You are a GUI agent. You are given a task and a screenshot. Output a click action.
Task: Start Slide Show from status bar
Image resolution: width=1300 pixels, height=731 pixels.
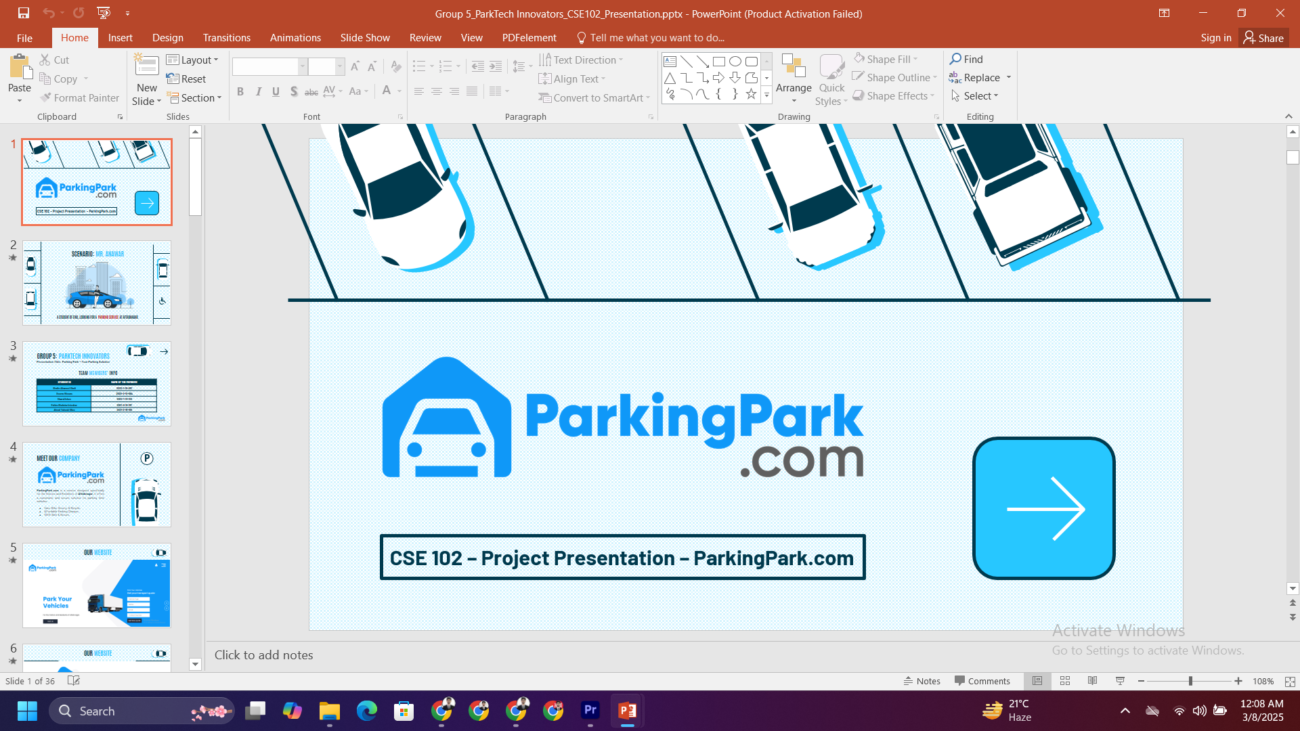[x=1119, y=681]
